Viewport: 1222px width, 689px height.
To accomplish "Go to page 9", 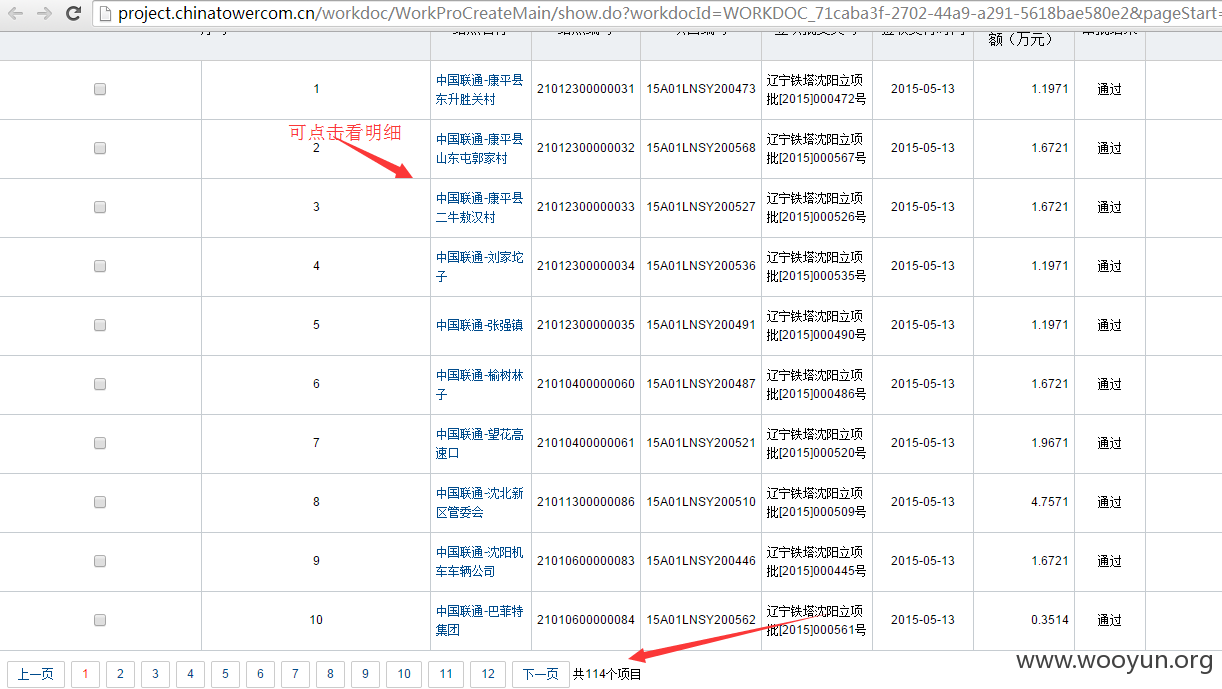I will [365, 674].
